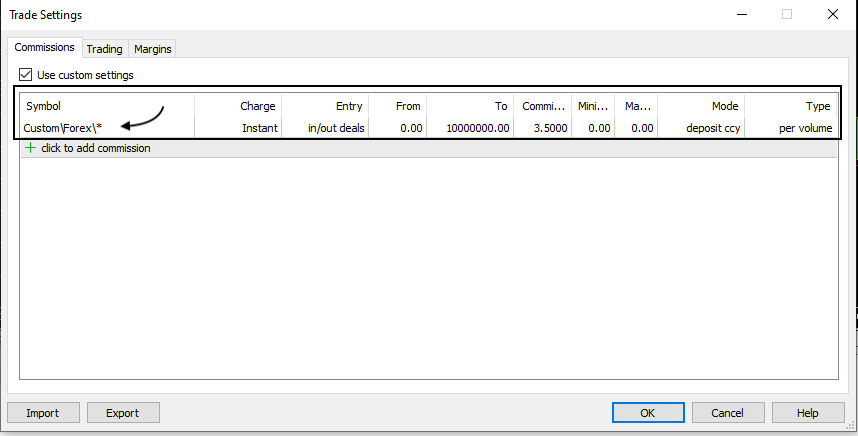Screen dimensions: 858x436
Task: Select the Custom\Forex\* symbol cell
Action: (63, 128)
